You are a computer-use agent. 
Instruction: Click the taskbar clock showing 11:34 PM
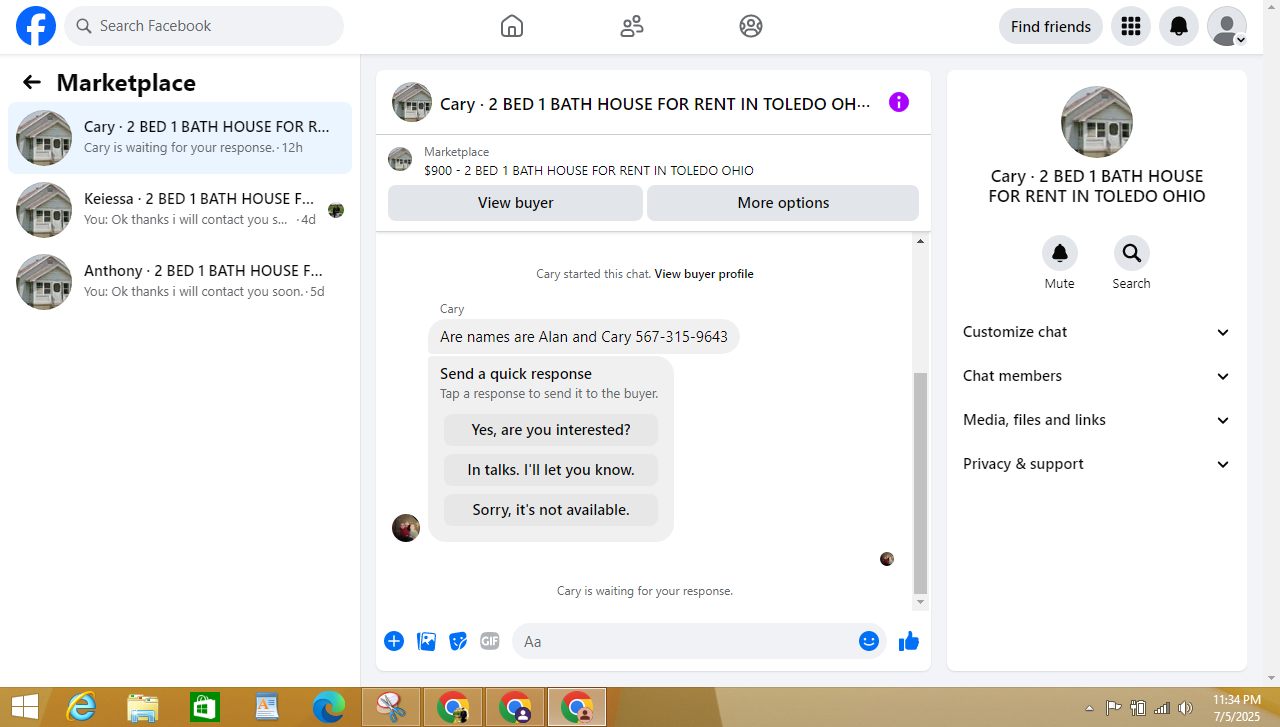pos(1236,708)
